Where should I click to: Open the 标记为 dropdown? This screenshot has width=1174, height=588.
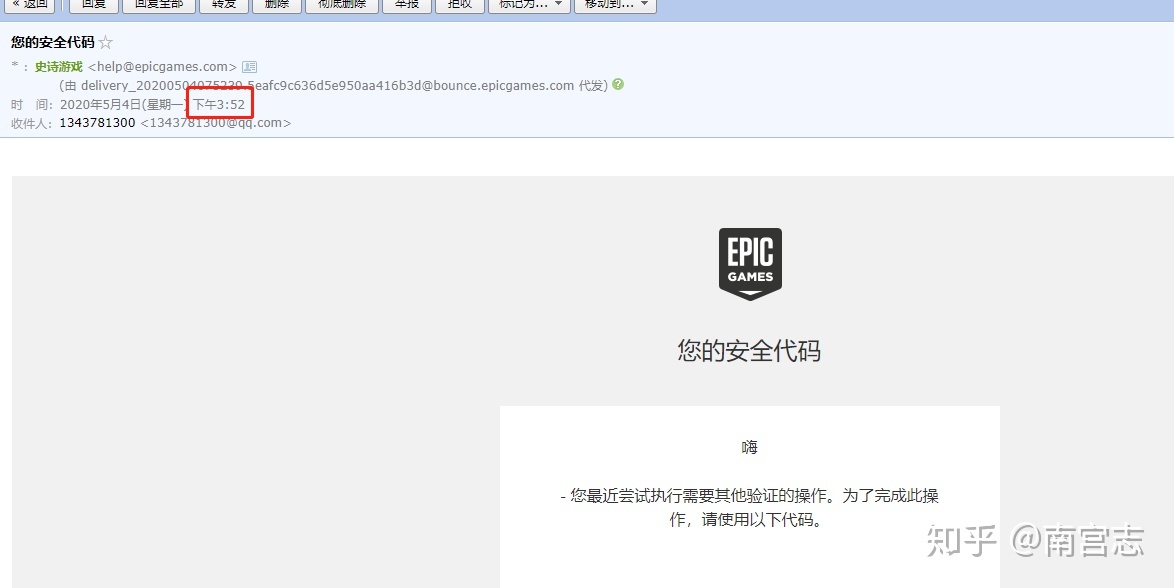click(x=529, y=4)
